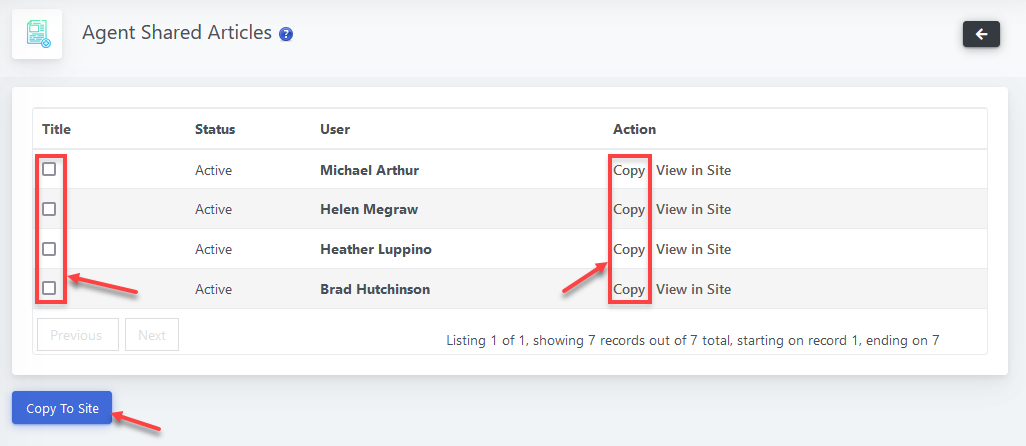View Heather Luppino's article in site
Image resolution: width=1026 pixels, height=446 pixels.
(x=693, y=249)
